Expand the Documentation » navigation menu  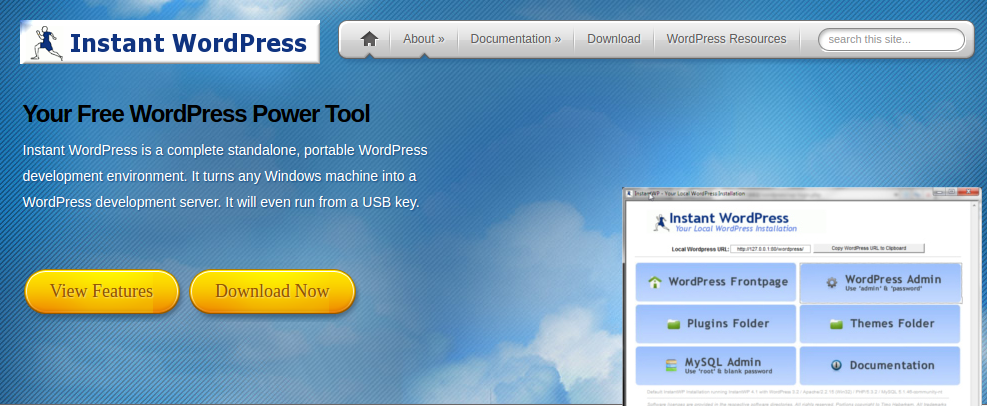point(515,40)
